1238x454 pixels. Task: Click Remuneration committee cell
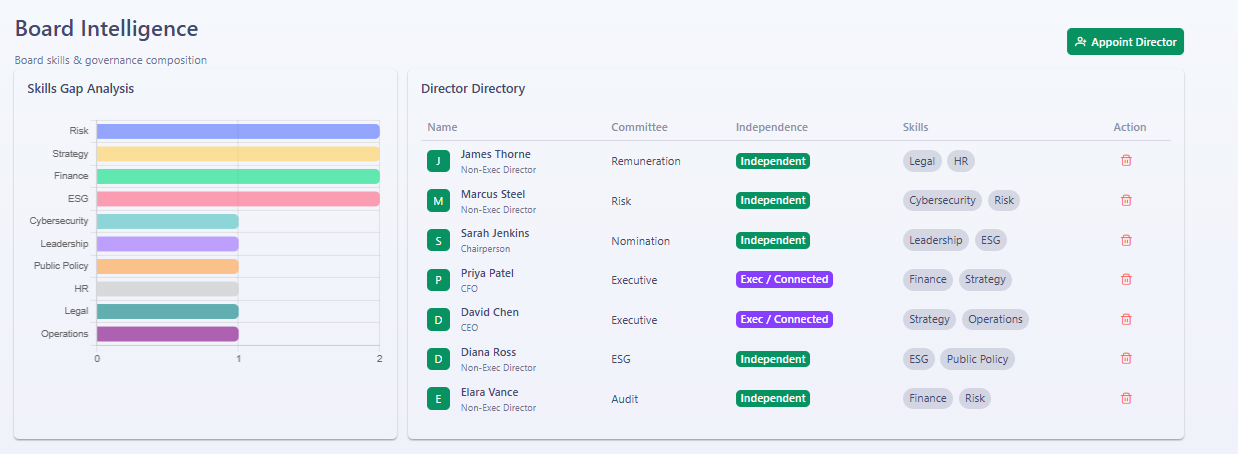pos(646,161)
